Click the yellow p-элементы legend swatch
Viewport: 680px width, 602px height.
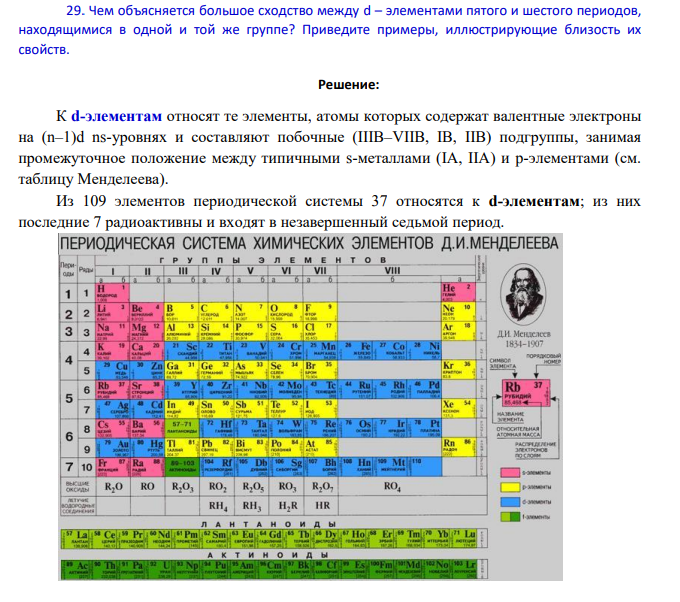(510, 487)
